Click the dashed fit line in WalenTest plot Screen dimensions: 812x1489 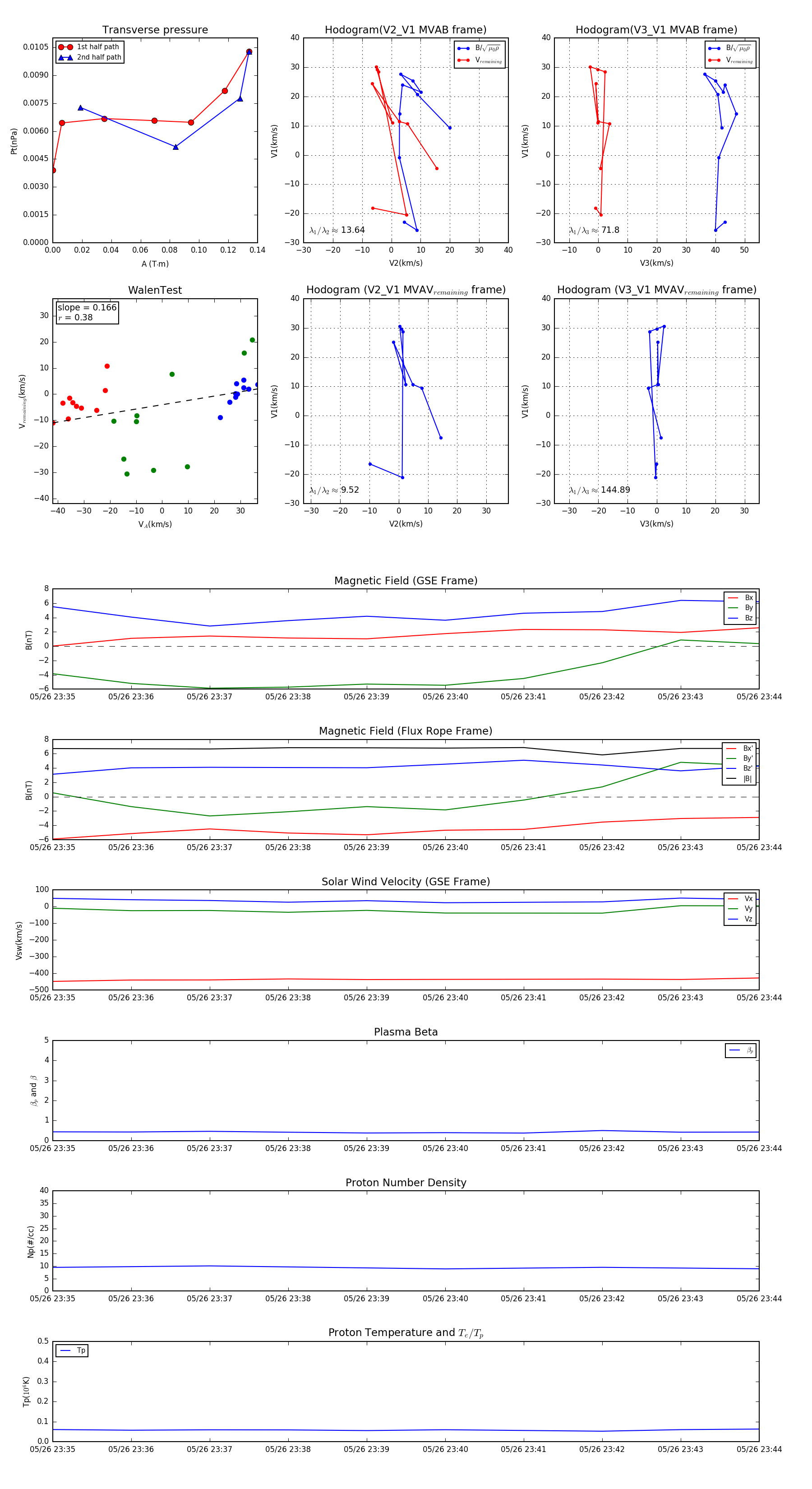155,405
